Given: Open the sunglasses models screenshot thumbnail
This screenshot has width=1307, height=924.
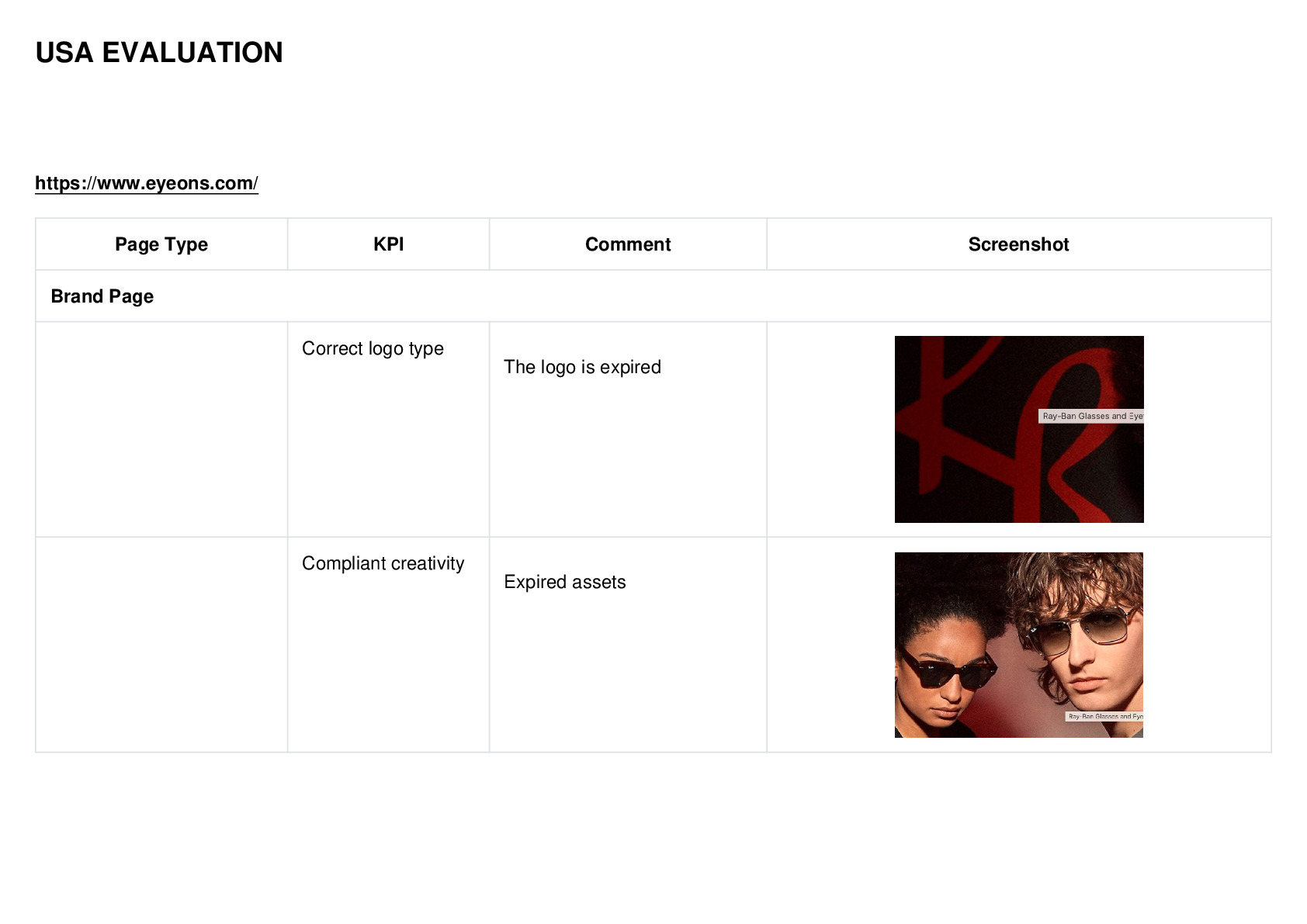Looking at the screenshot, I should pos(1019,645).
